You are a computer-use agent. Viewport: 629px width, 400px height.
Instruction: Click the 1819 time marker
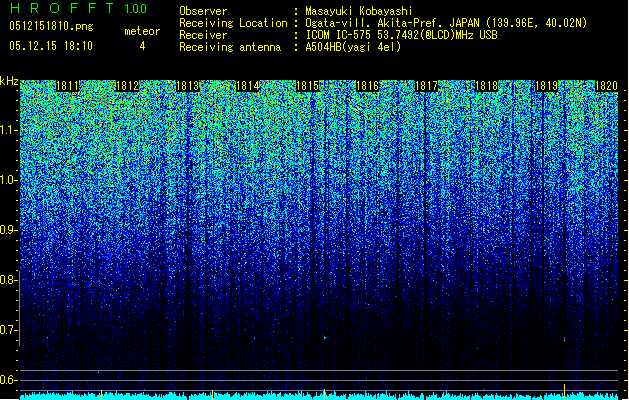(546, 86)
